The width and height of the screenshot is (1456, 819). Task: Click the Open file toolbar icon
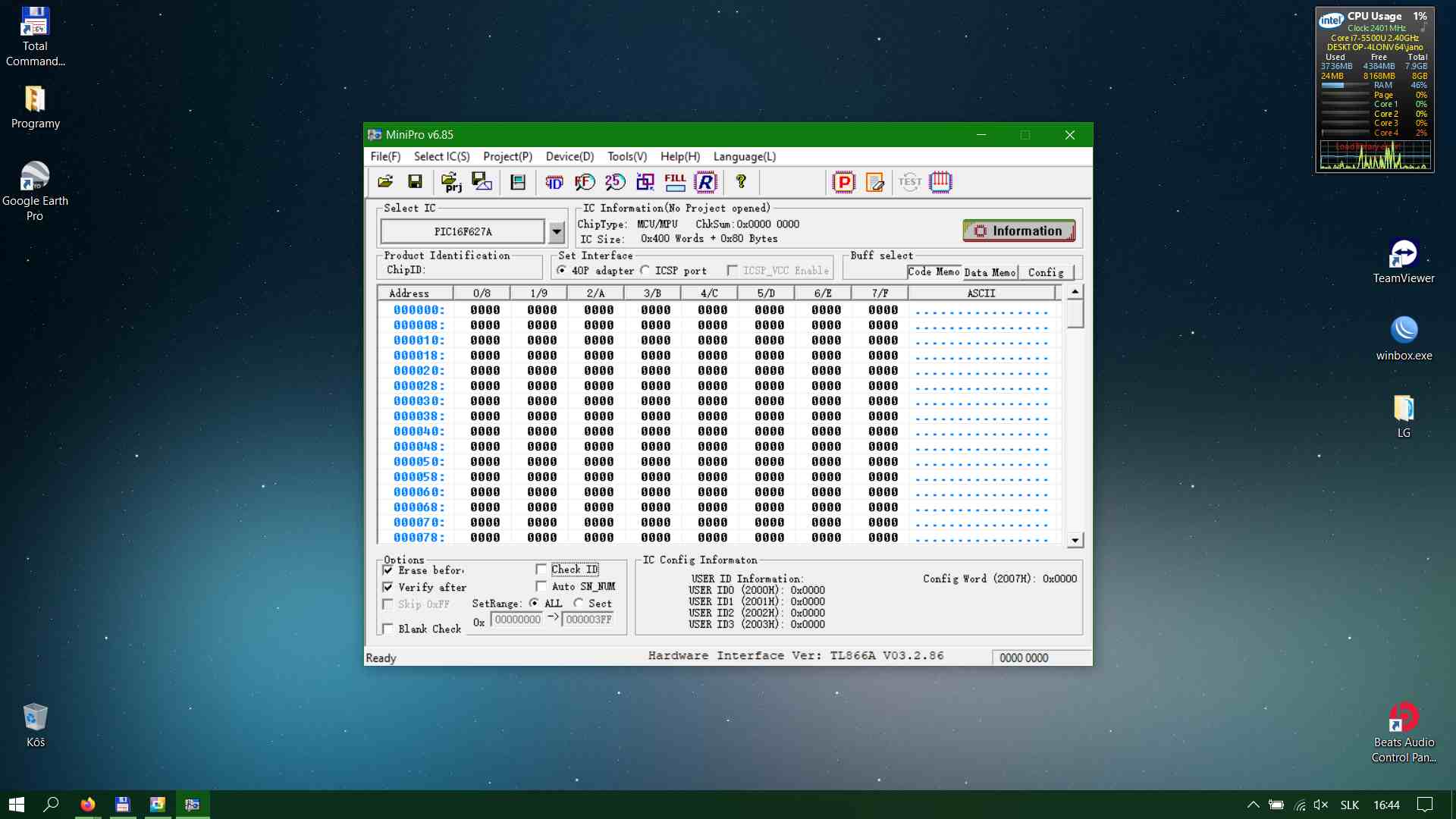click(x=385, y=182)
